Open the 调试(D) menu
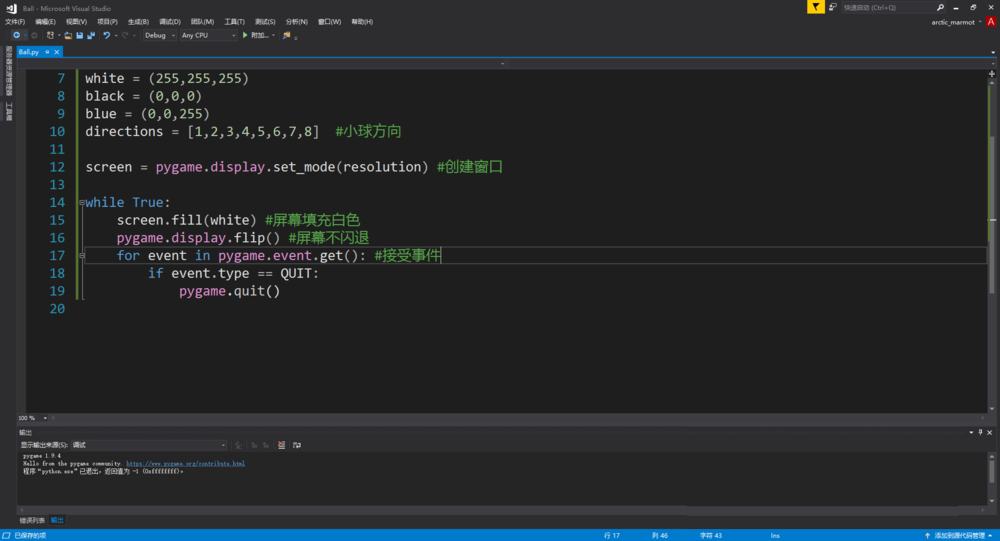1000x541 pixels. [x=170, y=22]
